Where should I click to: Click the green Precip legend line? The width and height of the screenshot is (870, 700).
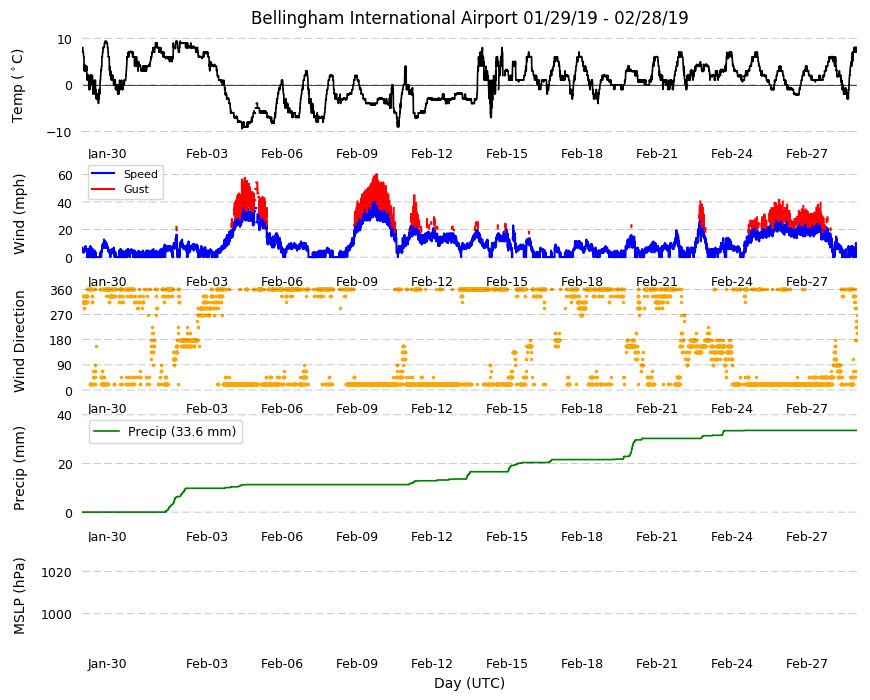click(107, 432)
